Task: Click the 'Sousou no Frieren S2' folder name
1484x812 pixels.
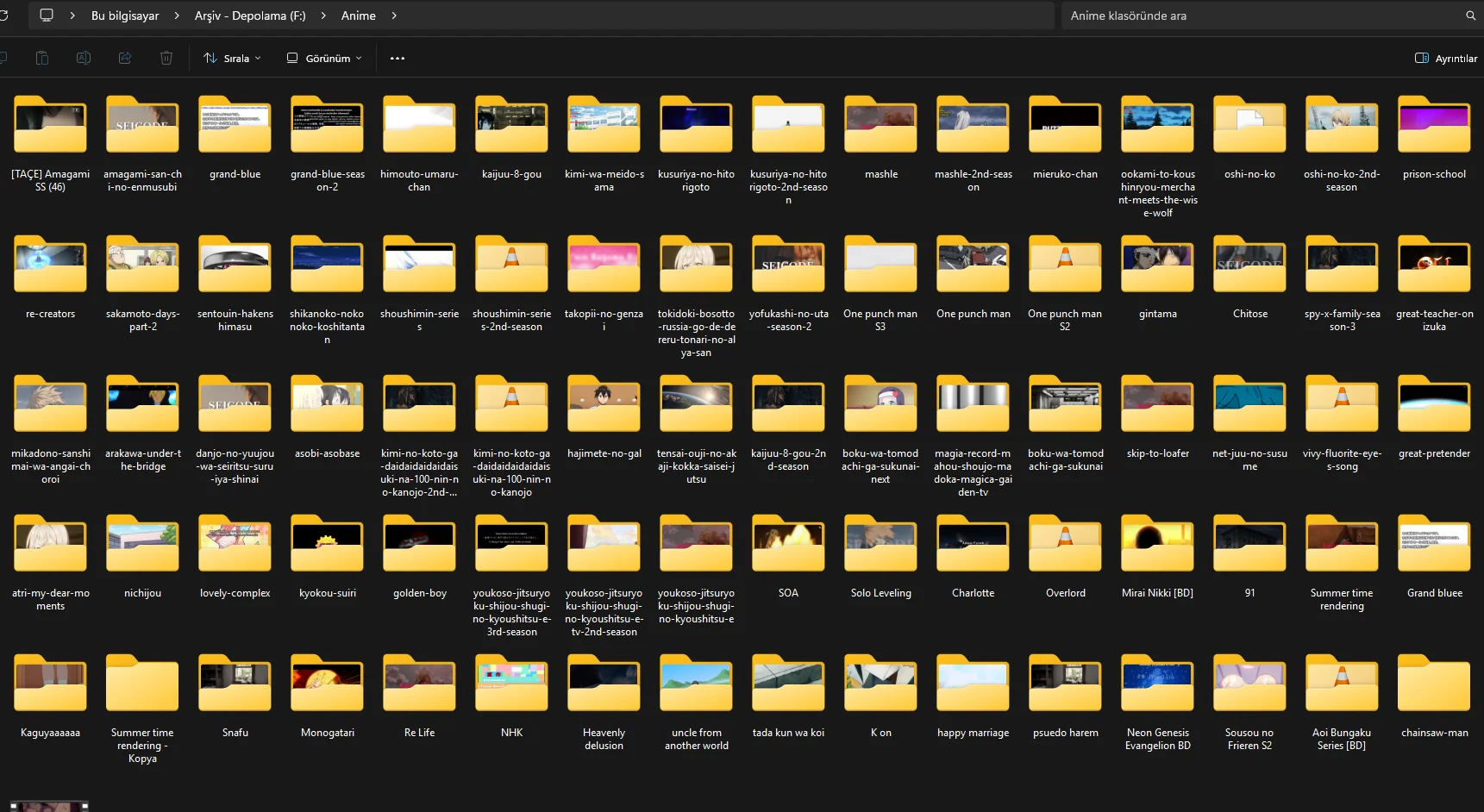Action: point(1249,739)
